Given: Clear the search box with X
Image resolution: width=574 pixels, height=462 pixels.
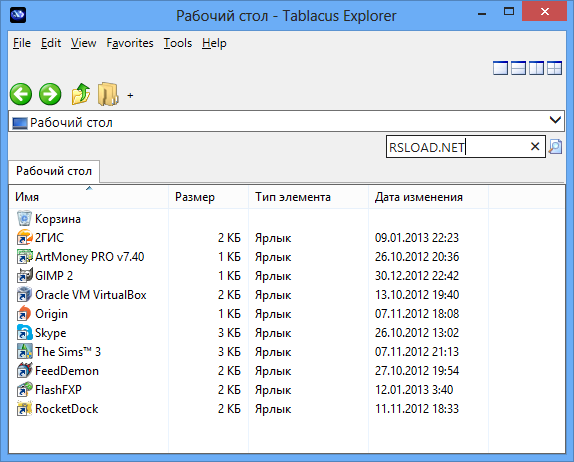Looking at the screenshot, I should pos(535,147).
